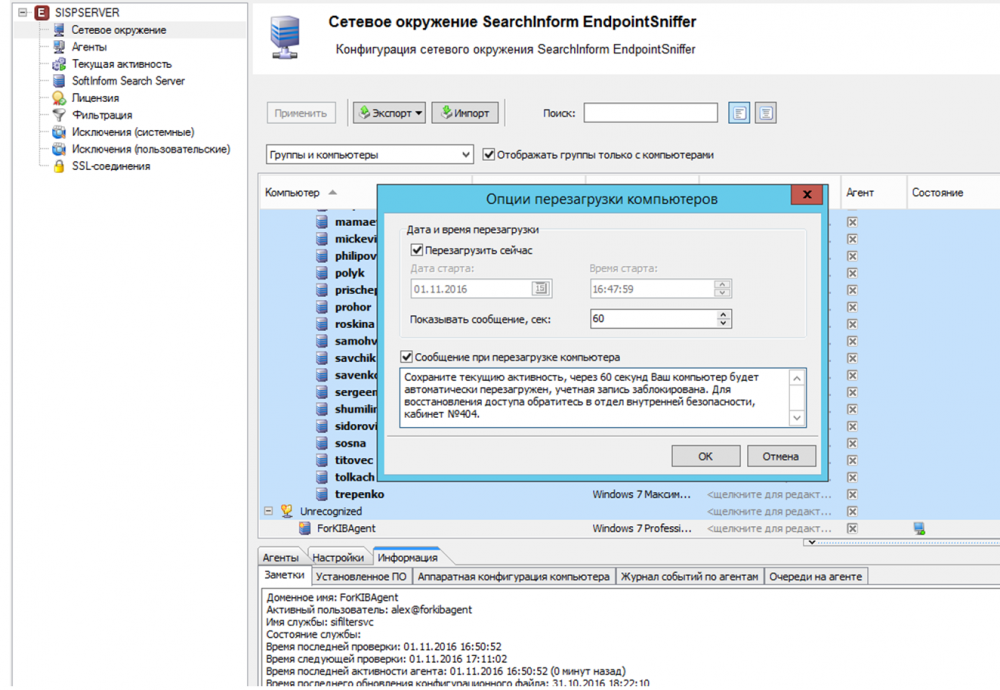
Task: Open Фильтрация funnel icon
Action: 59,115
